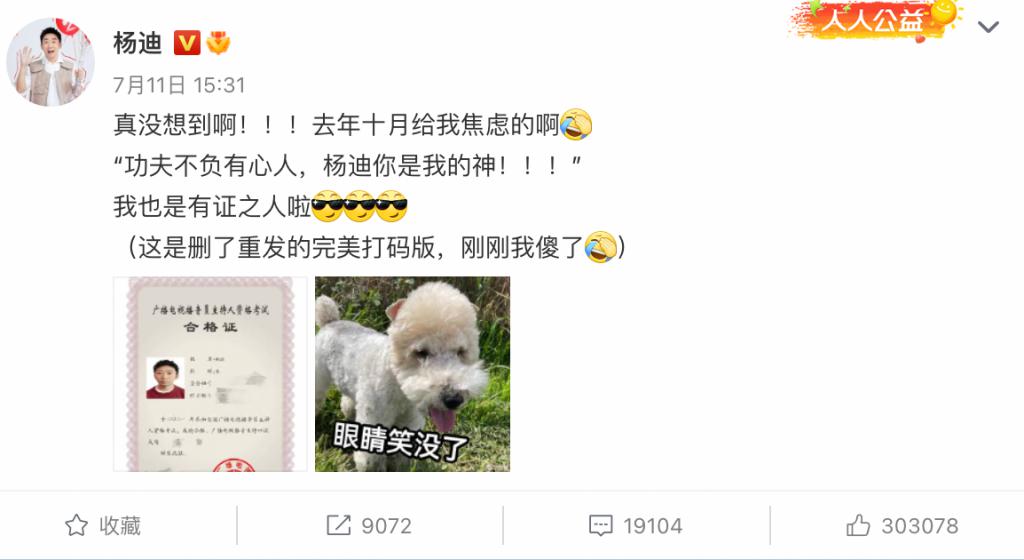1024x560 pixels.
Task: Open the 19104 comments count
Action: point(652,526)
